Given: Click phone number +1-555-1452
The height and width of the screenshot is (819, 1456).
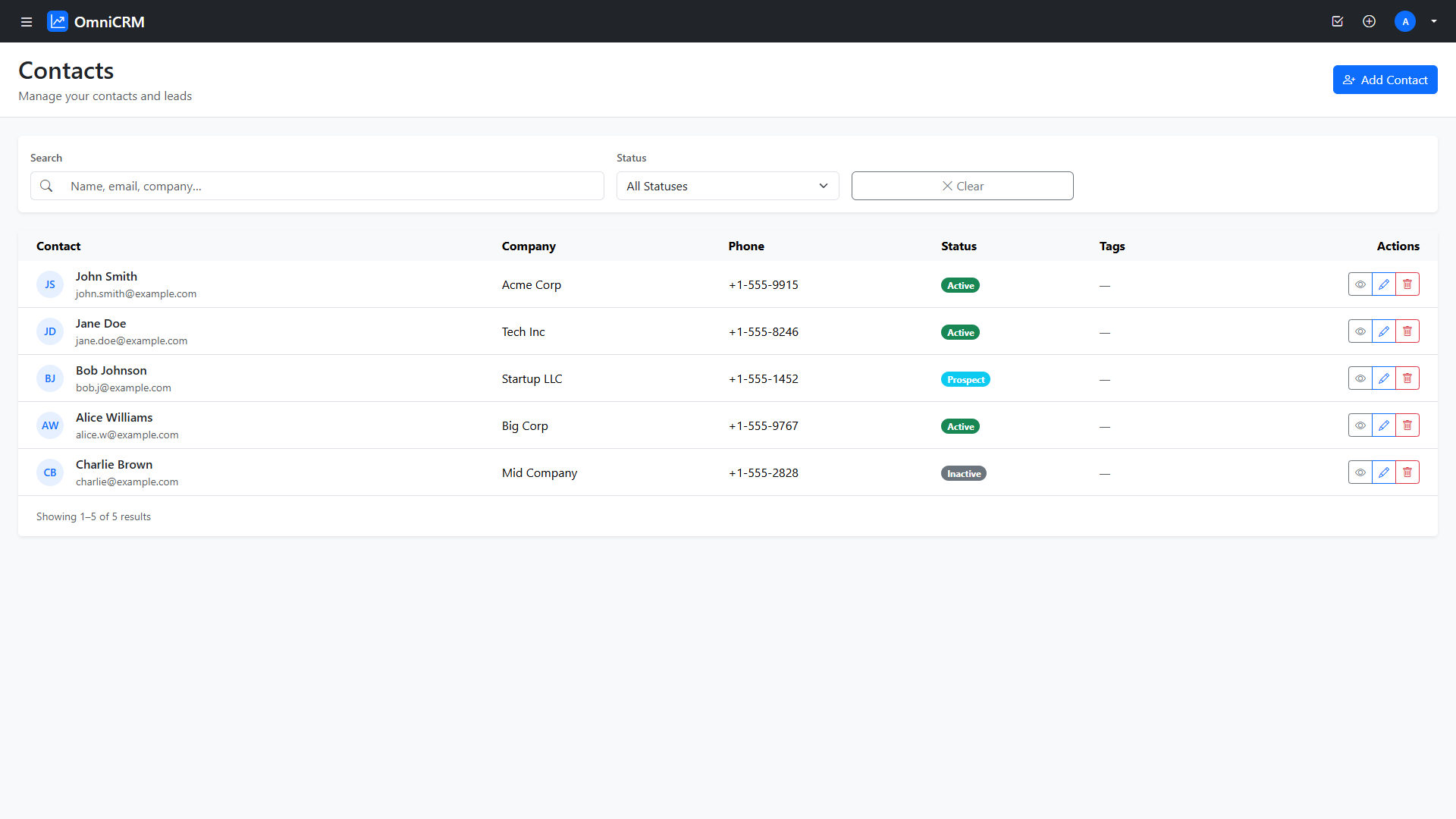Looking at the screenshot, I should pos(764,378).
